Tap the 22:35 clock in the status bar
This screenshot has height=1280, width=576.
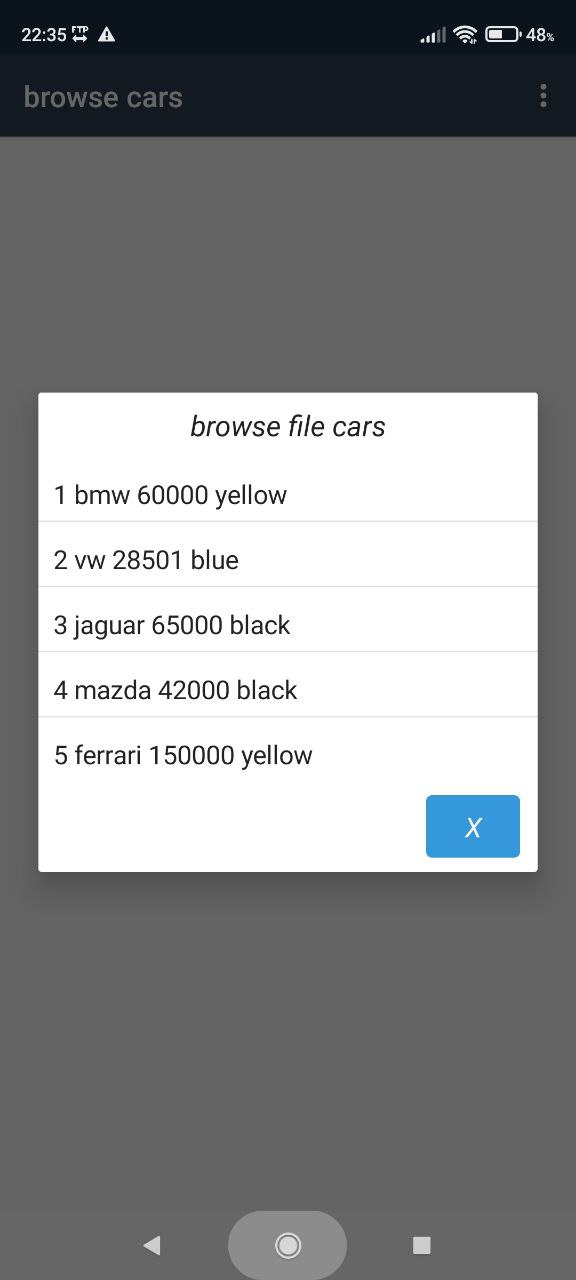point(44,34)
